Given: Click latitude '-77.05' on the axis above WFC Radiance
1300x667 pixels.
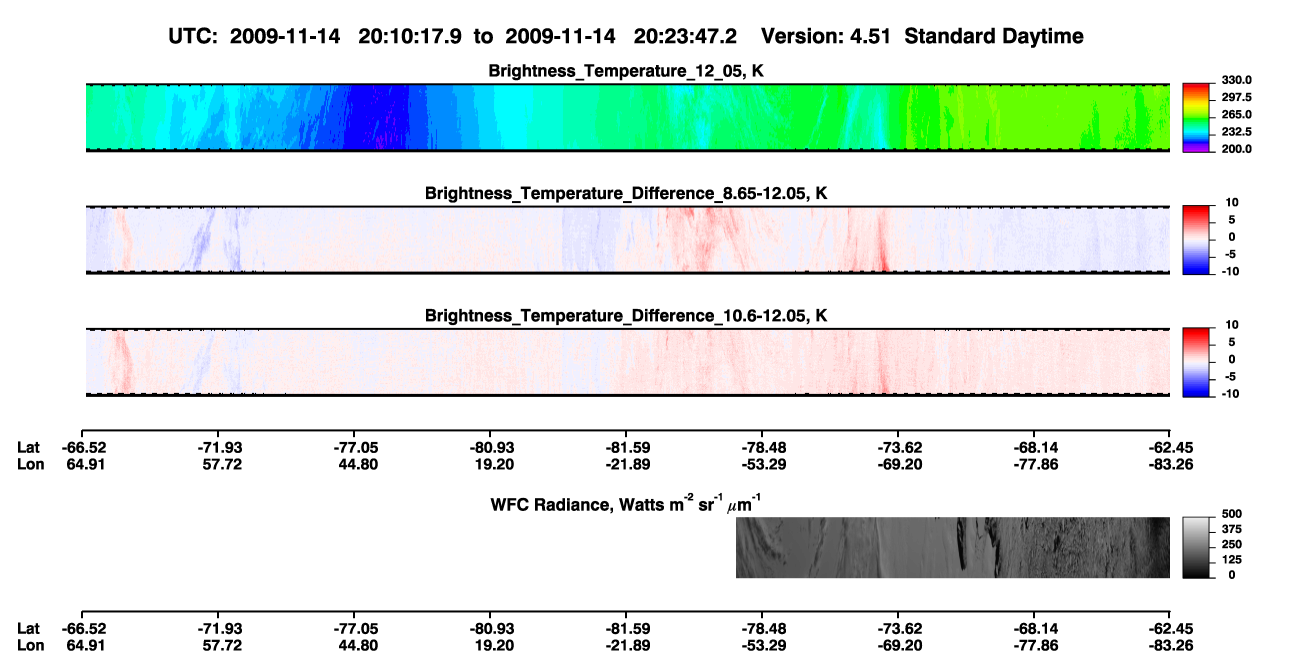Looking at the screenshot, I should pos(354,447).
